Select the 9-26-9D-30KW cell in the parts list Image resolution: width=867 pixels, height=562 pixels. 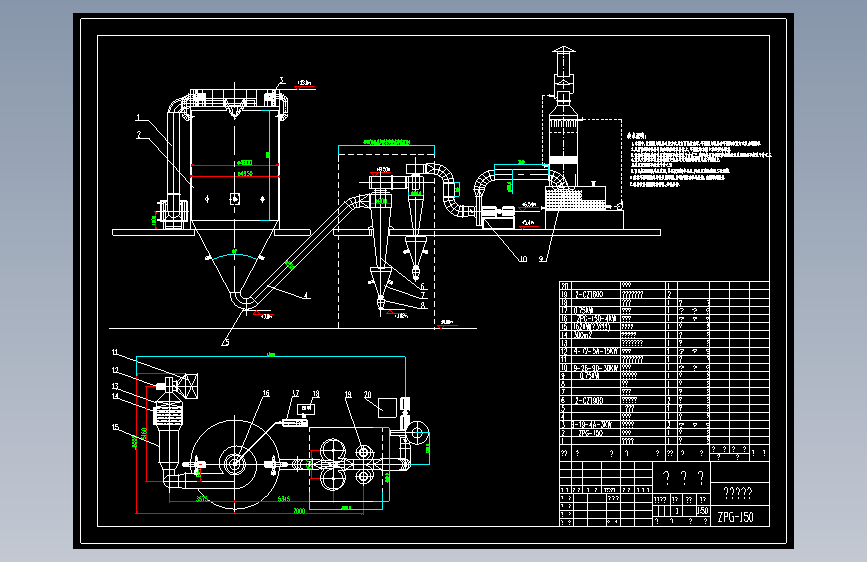pos(595,368)
